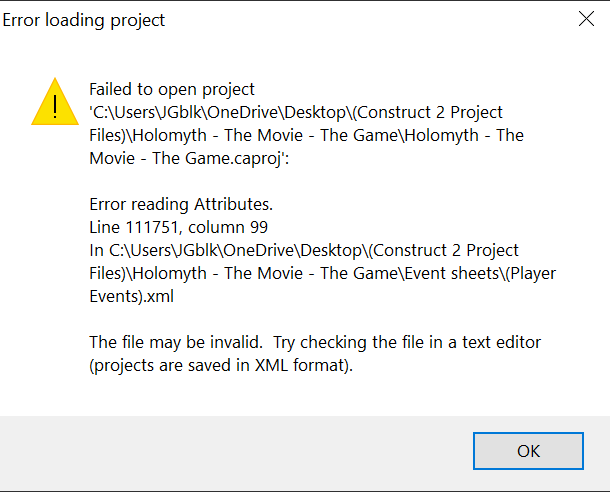Click the 'Error loading project' title text

84,20
